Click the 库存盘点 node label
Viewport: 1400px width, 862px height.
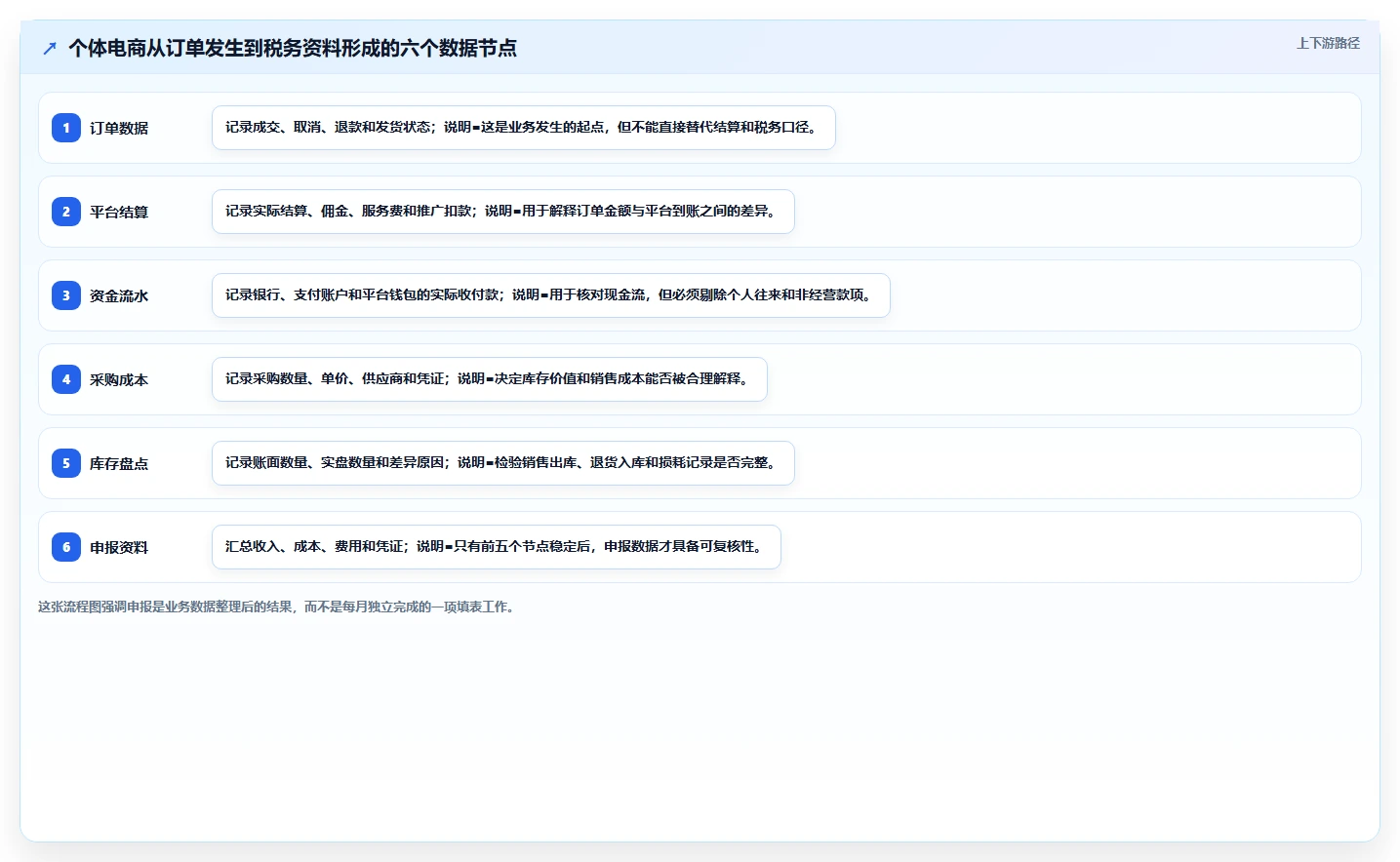coord(119,463)
